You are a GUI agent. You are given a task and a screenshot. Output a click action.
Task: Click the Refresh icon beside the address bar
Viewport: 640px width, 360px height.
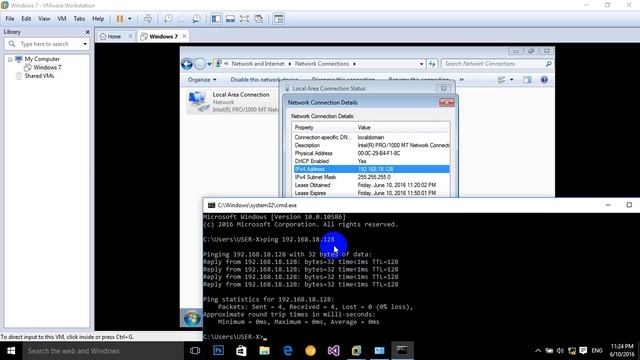click(x=432, y=64)
